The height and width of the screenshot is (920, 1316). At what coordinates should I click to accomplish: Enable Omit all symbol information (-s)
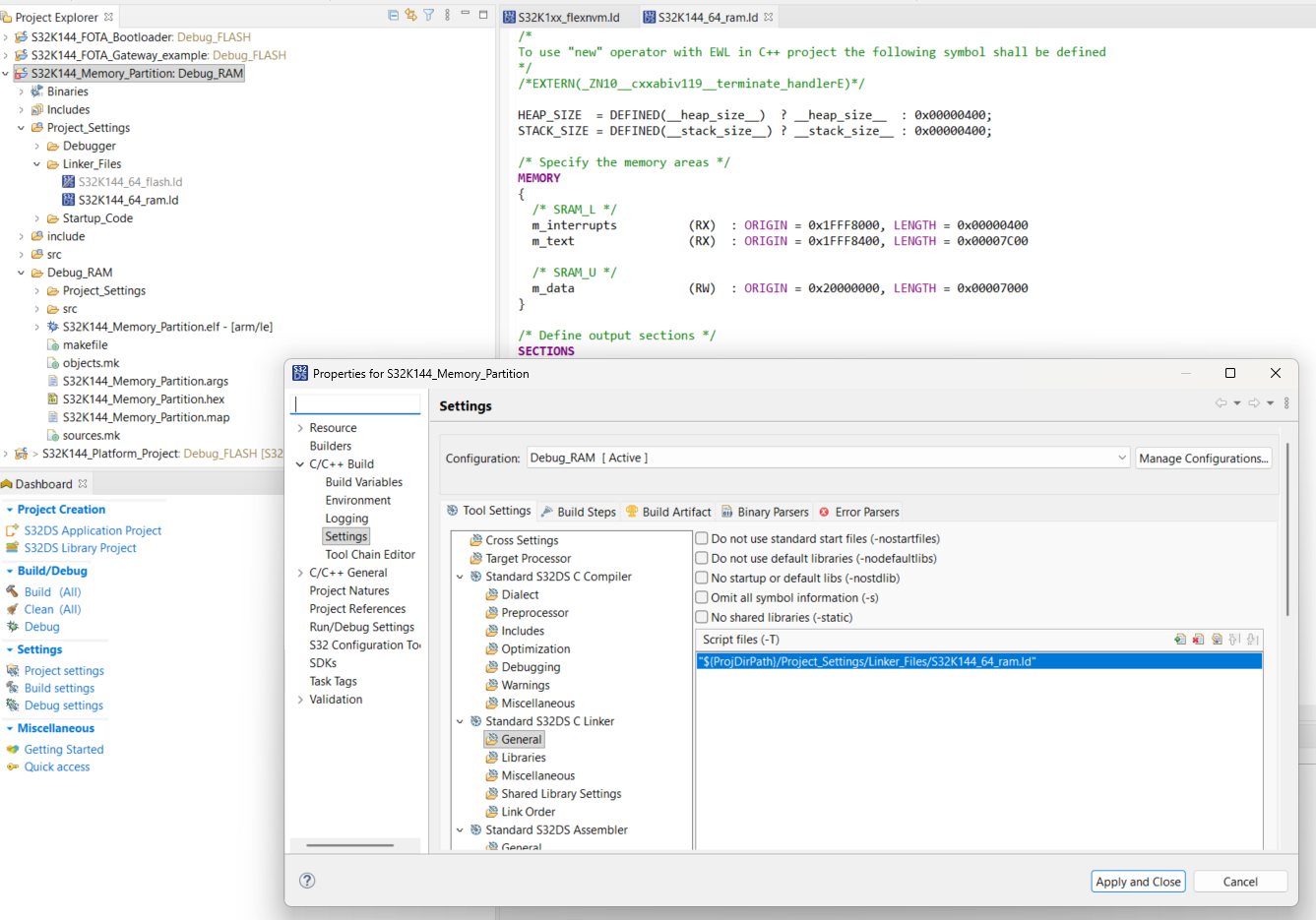702,597
